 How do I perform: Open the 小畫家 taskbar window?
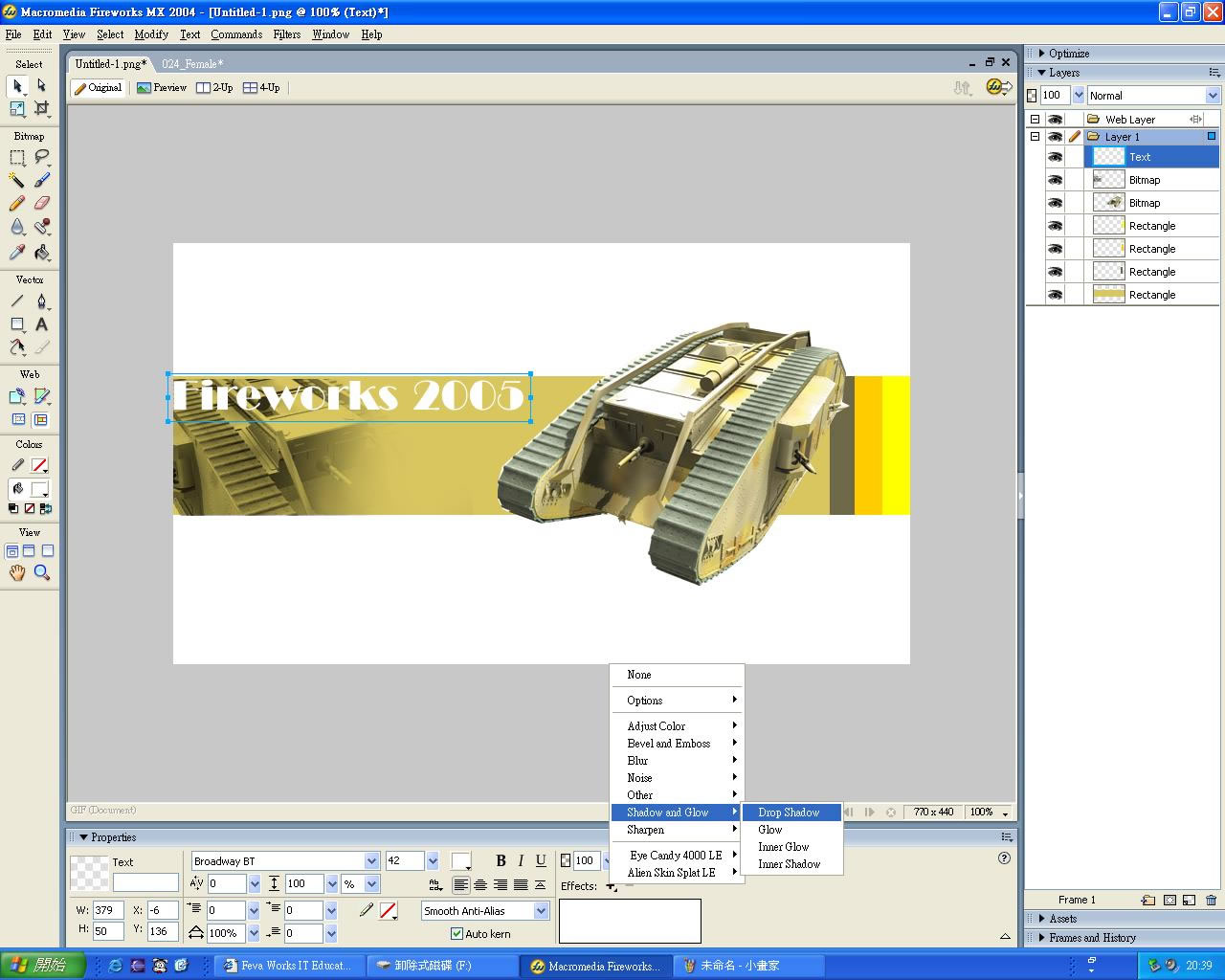749,966
